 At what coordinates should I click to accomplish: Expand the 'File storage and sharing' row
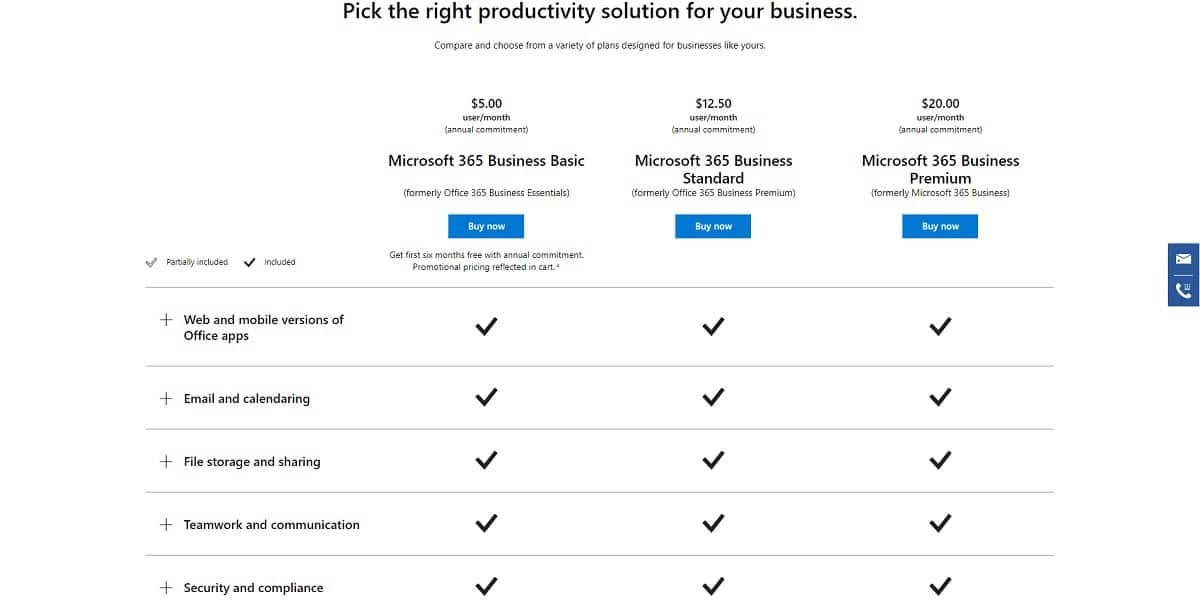point(165,461)
